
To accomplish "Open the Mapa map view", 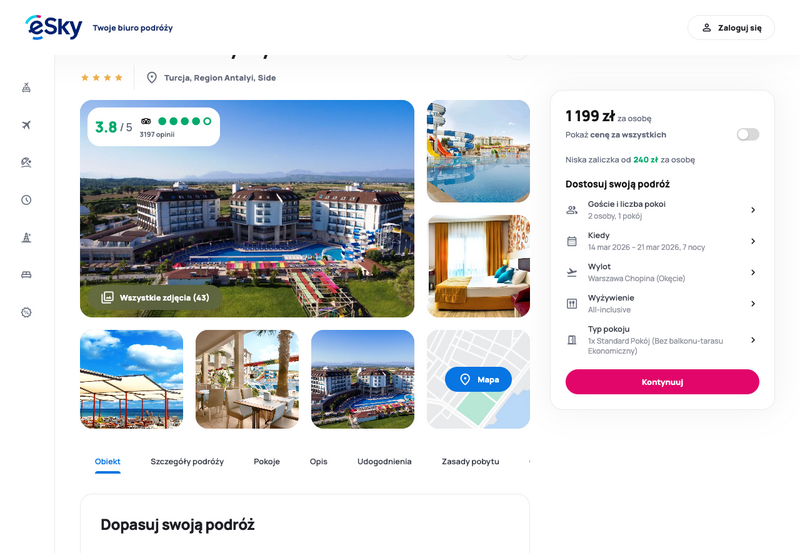I will [478, 379].
